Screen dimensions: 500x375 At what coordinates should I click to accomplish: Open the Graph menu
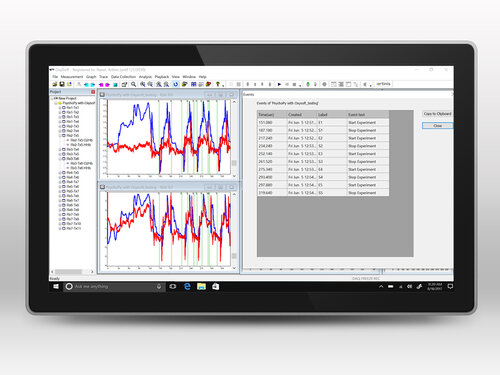tap(91, 77)
